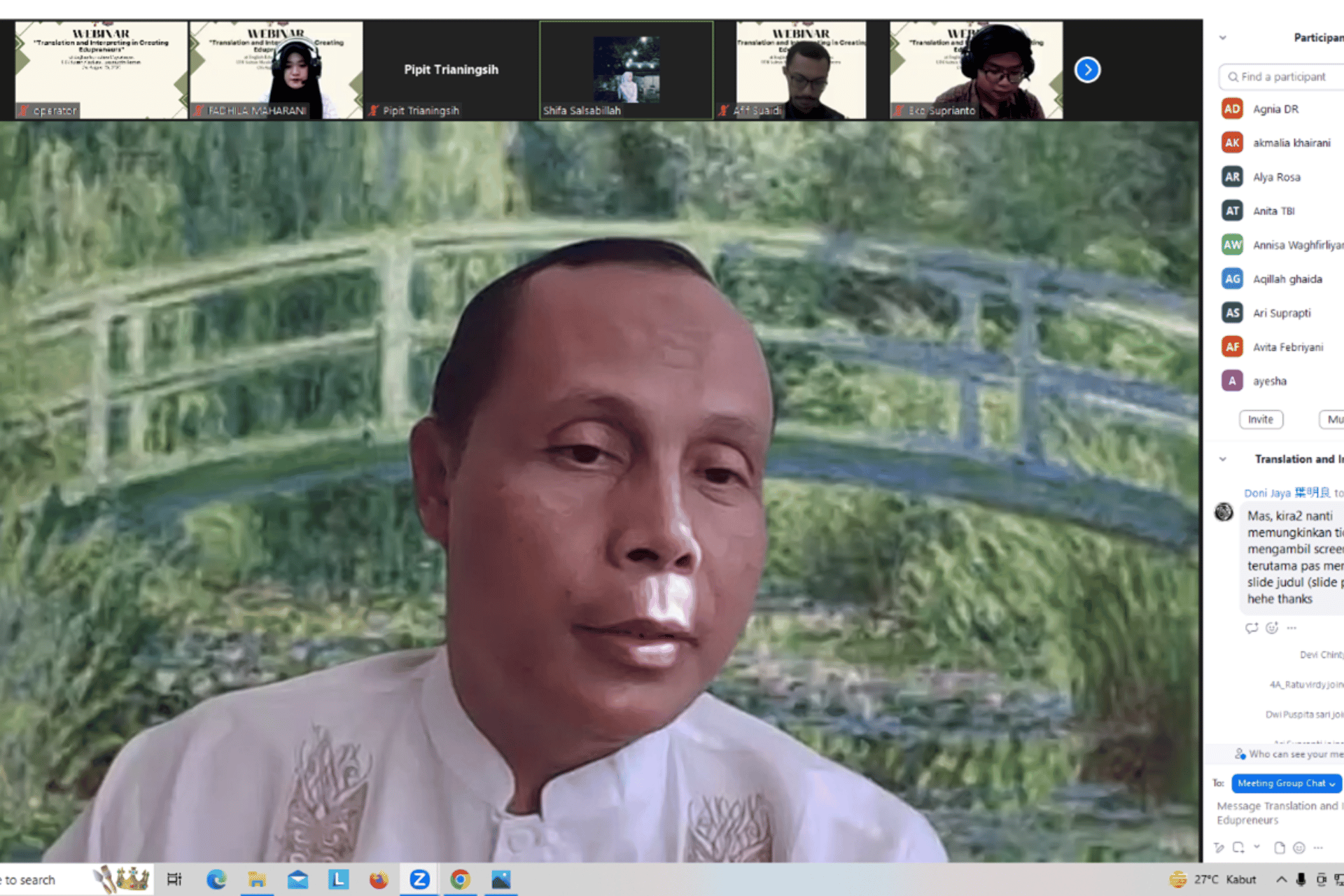Select FADHILA MAHARANI video thumbnail
This screenshot has height=896, width=1344.
point(276,70)
